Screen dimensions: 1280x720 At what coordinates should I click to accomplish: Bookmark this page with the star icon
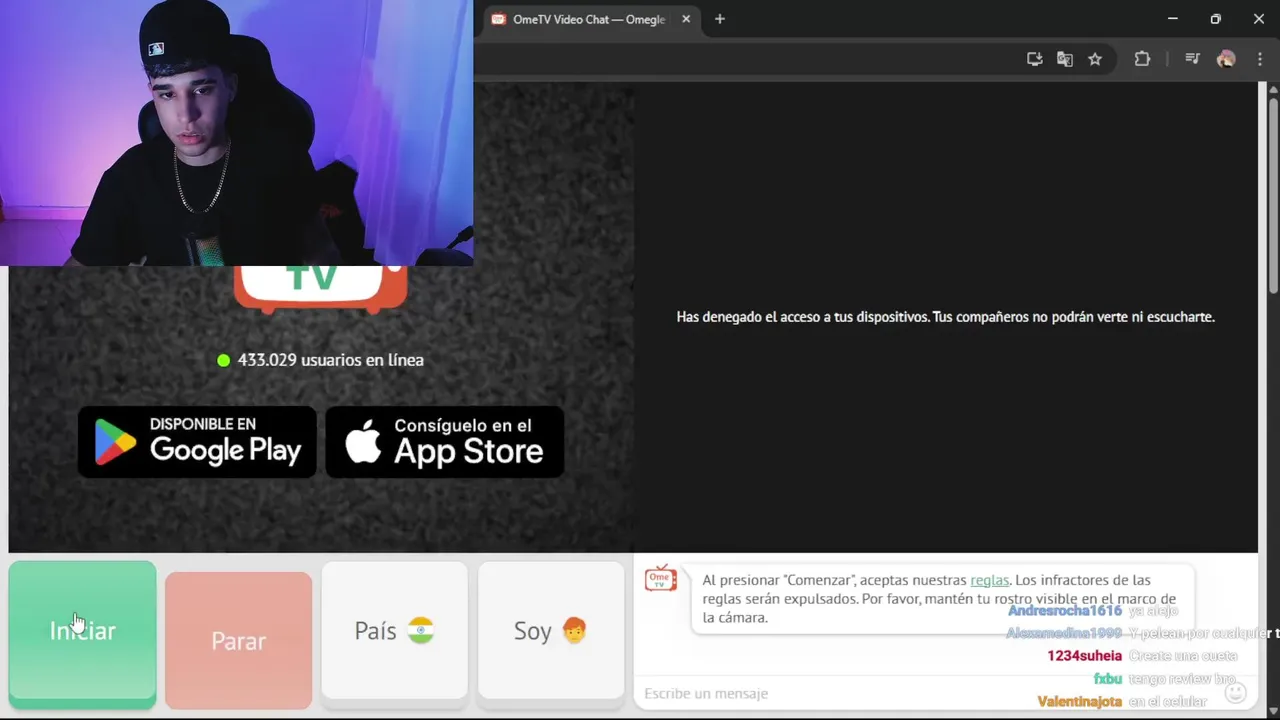[1095, 59]
